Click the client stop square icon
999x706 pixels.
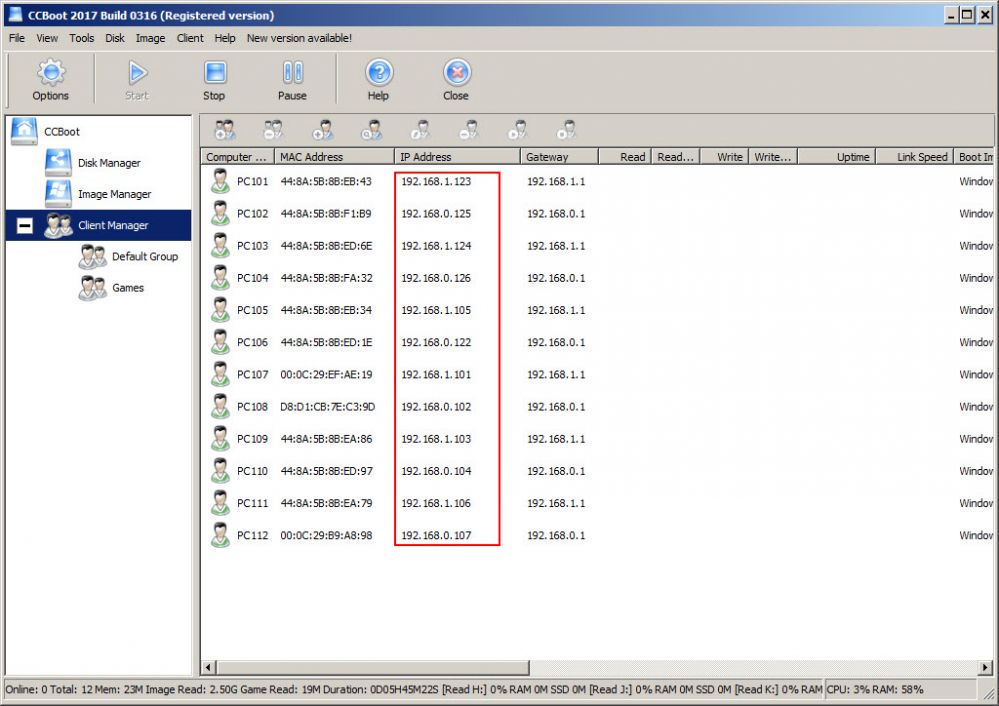tap(566, 130)
